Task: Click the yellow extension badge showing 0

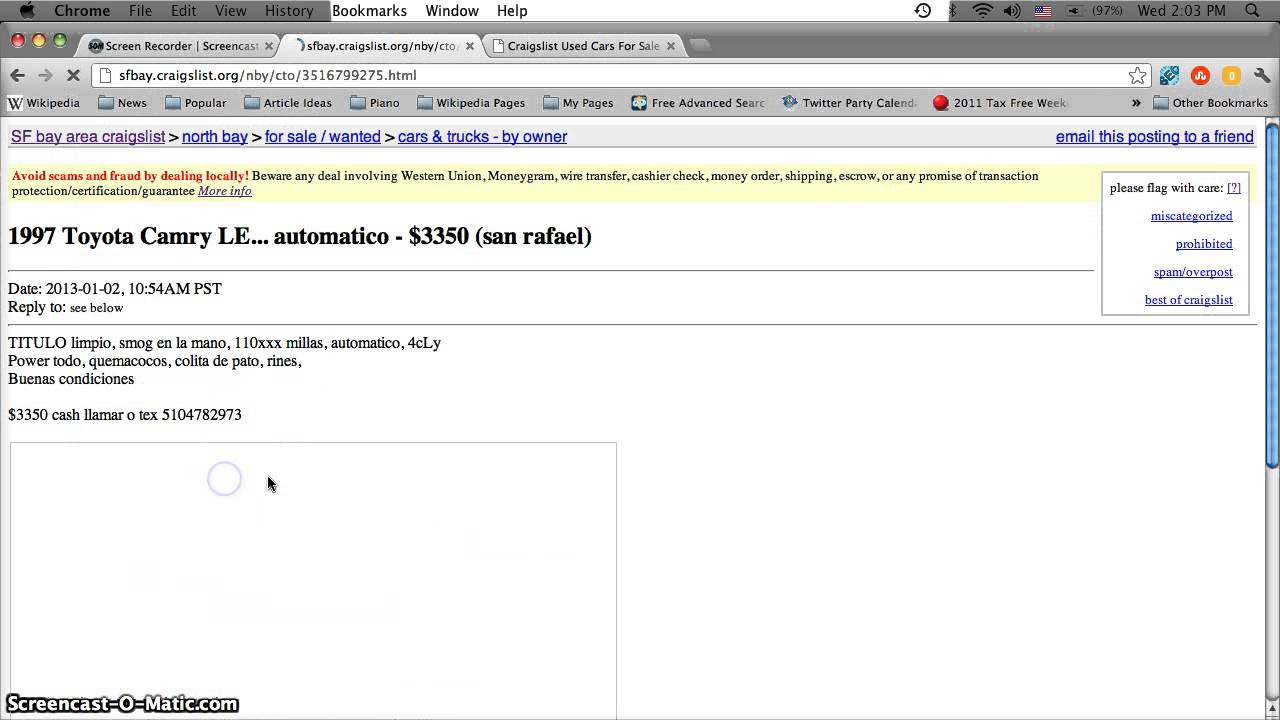Action: [1231, 75]
